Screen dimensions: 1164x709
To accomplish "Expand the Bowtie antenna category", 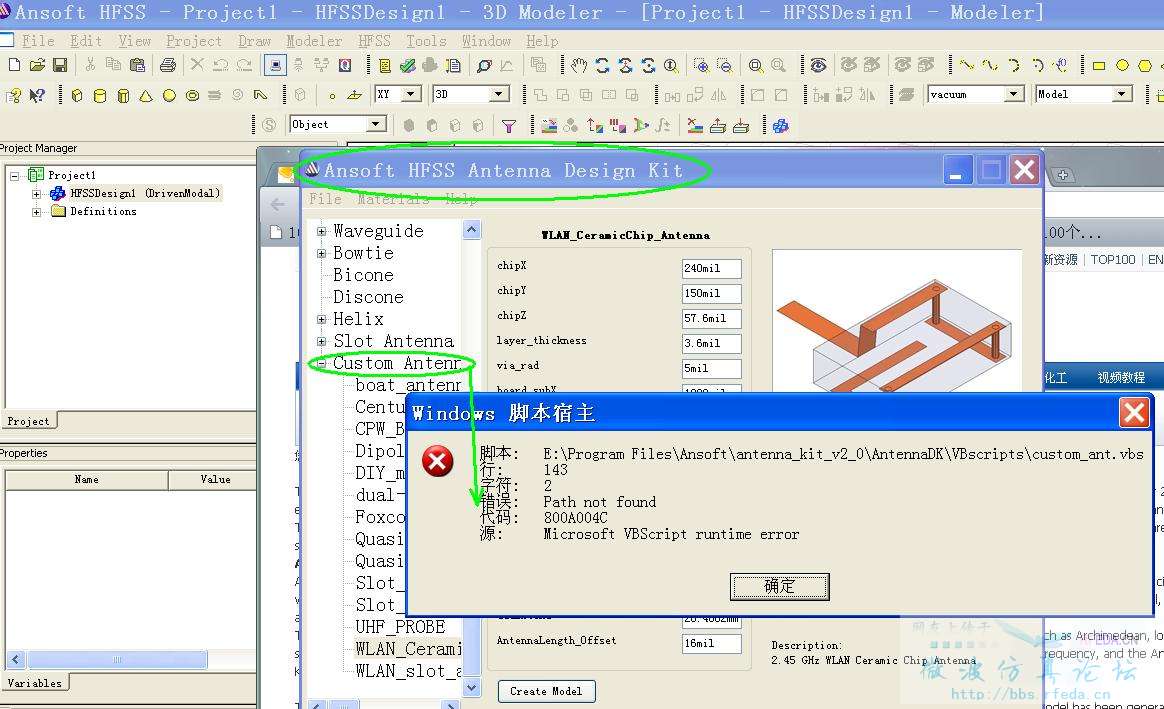I will [x=321, y=253].
